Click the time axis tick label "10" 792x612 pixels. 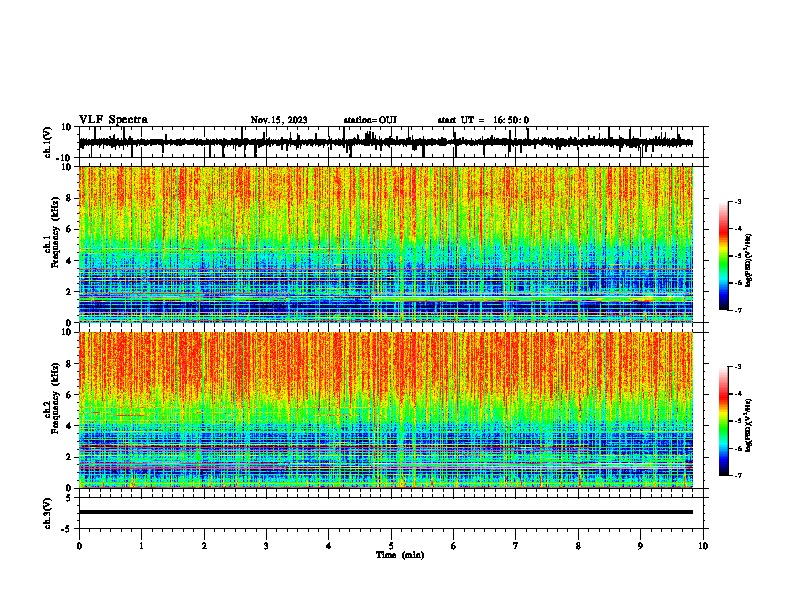click(x=703, y=546)
